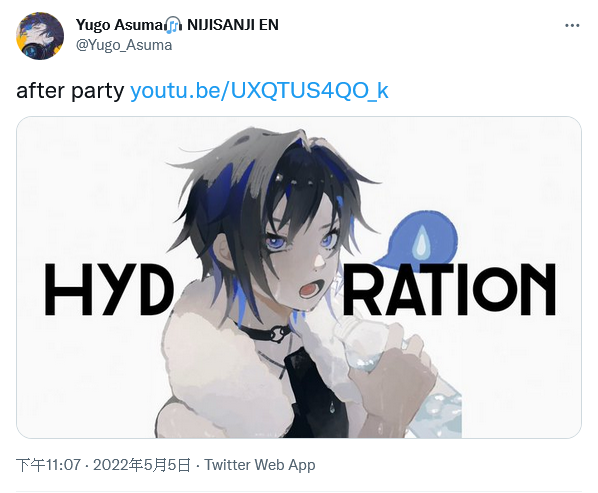Open the Twitter Web App source link

coord(260,465)
